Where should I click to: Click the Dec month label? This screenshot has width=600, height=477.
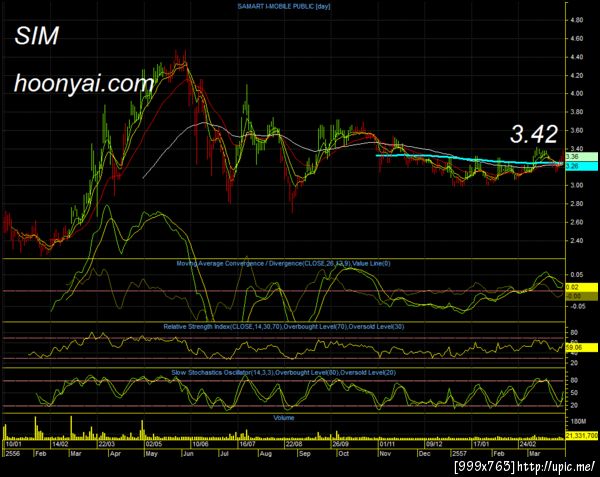pyautogui.click(x=425, y=453)
